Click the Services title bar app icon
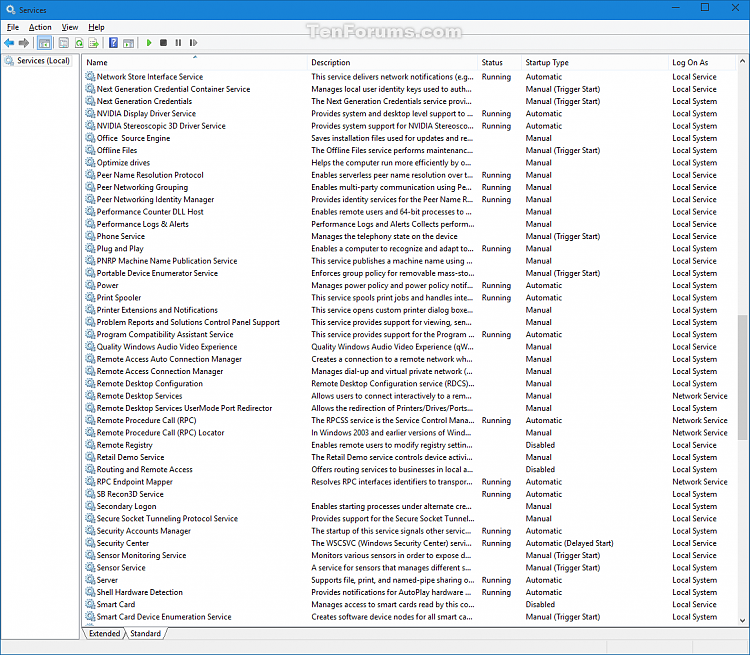 pos(11,10)
